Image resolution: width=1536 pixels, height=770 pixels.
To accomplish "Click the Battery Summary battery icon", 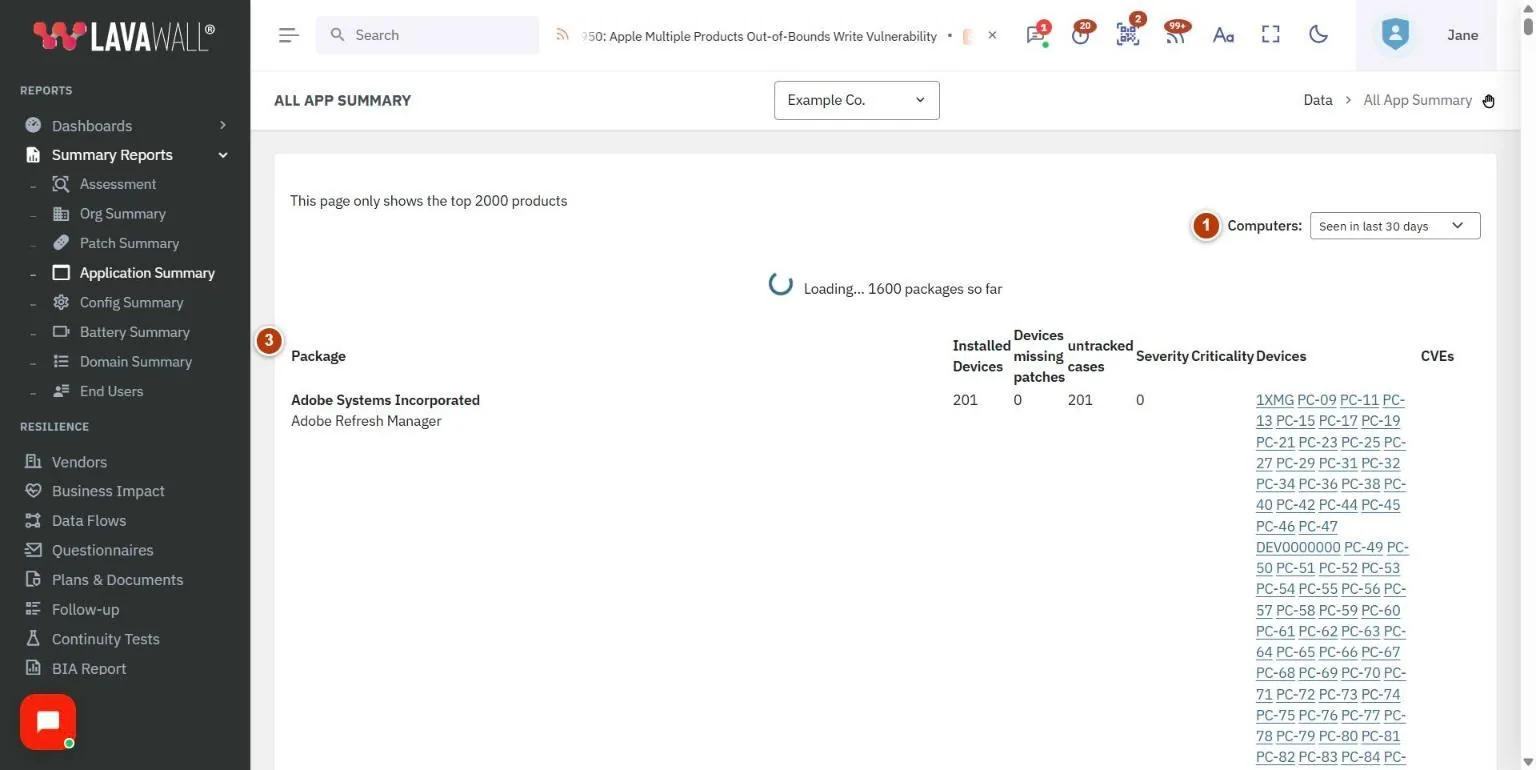I will (61, 332).
